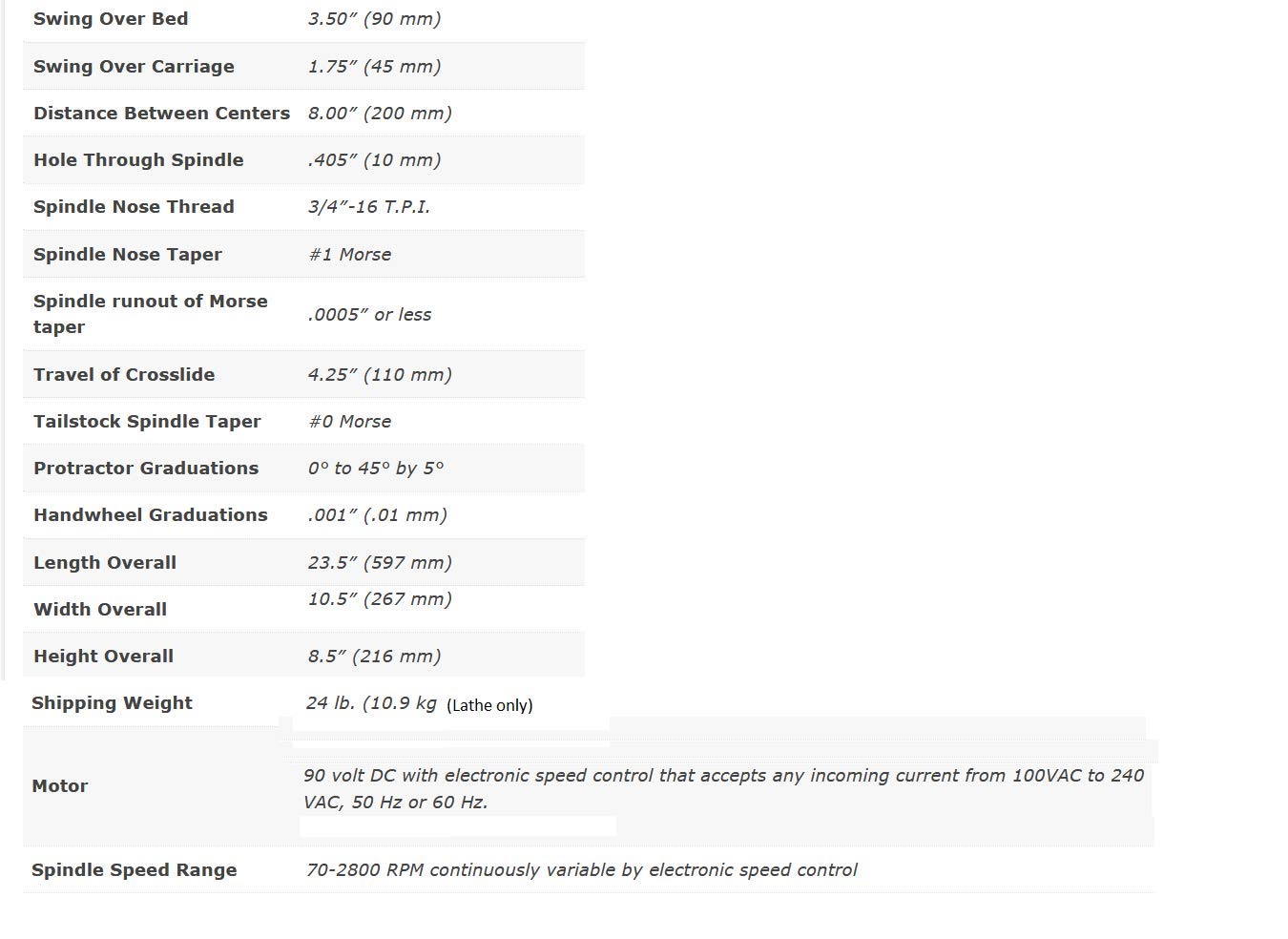Viewport: 1288px width, 939px height.
Task: Select the (Lathe only) note text
Action: click(489, 705)
